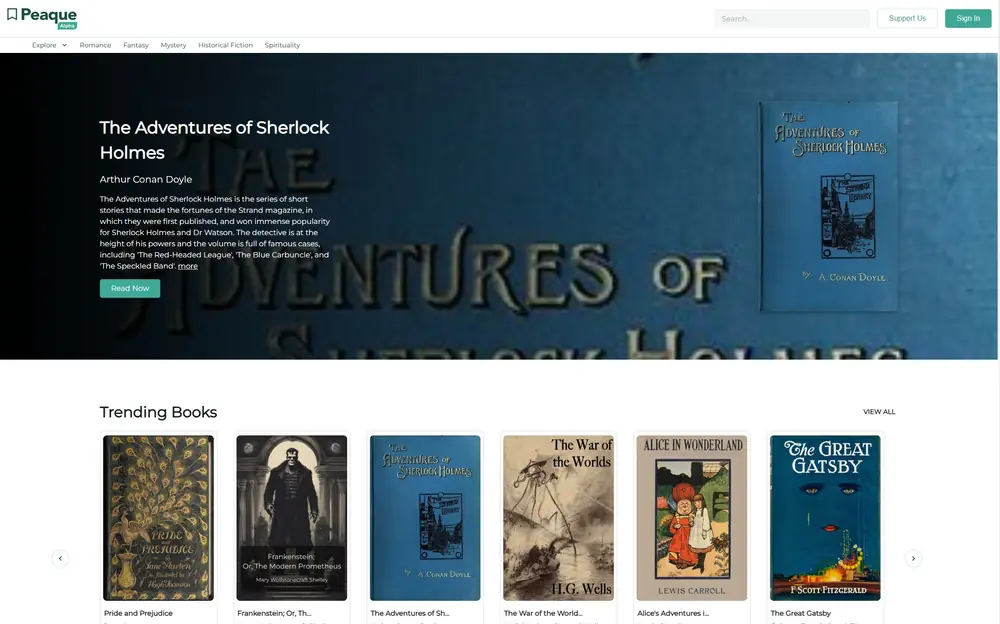Expand description with the 'more' link
The image size is (1000, 624).
coord(188,266)
